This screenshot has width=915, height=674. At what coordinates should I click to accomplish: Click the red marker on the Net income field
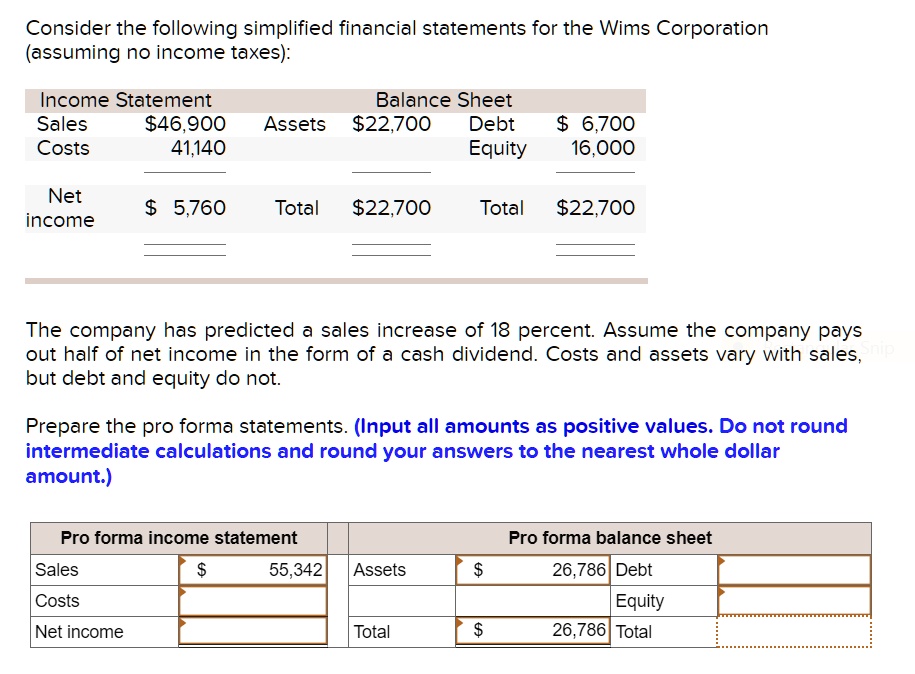[183, 622]
